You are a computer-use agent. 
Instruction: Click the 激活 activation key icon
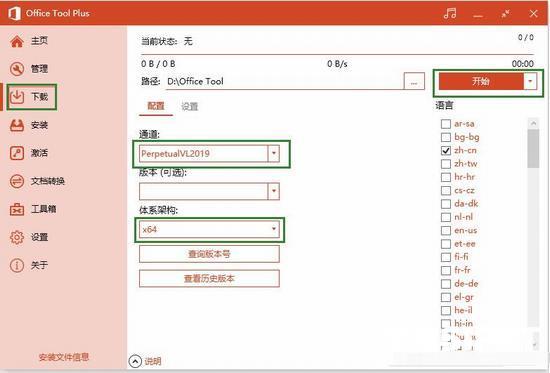click(16, 153)
